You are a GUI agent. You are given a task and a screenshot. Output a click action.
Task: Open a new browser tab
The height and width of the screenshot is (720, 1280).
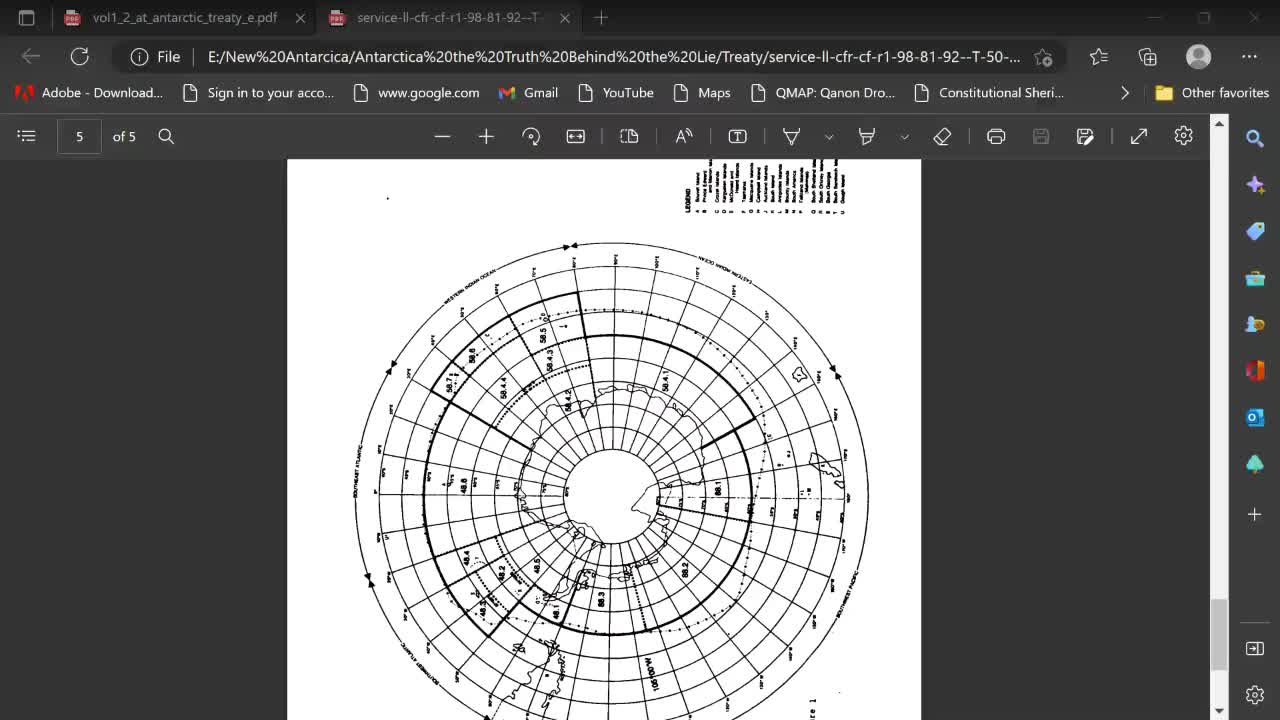point(601,18)
